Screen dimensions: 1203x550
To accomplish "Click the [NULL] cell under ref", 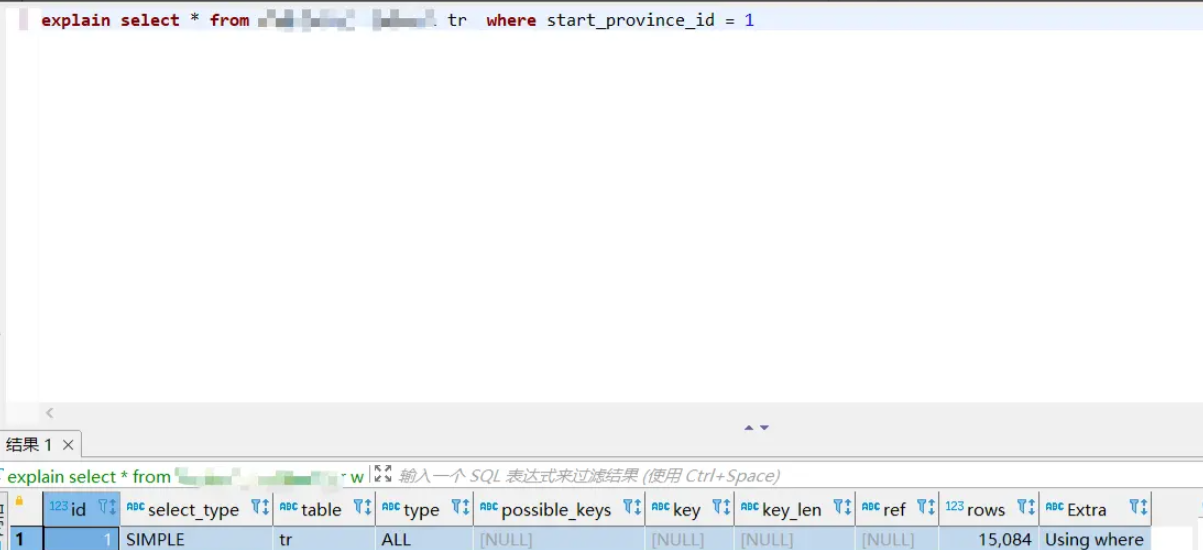I will (x=897, y=539).
